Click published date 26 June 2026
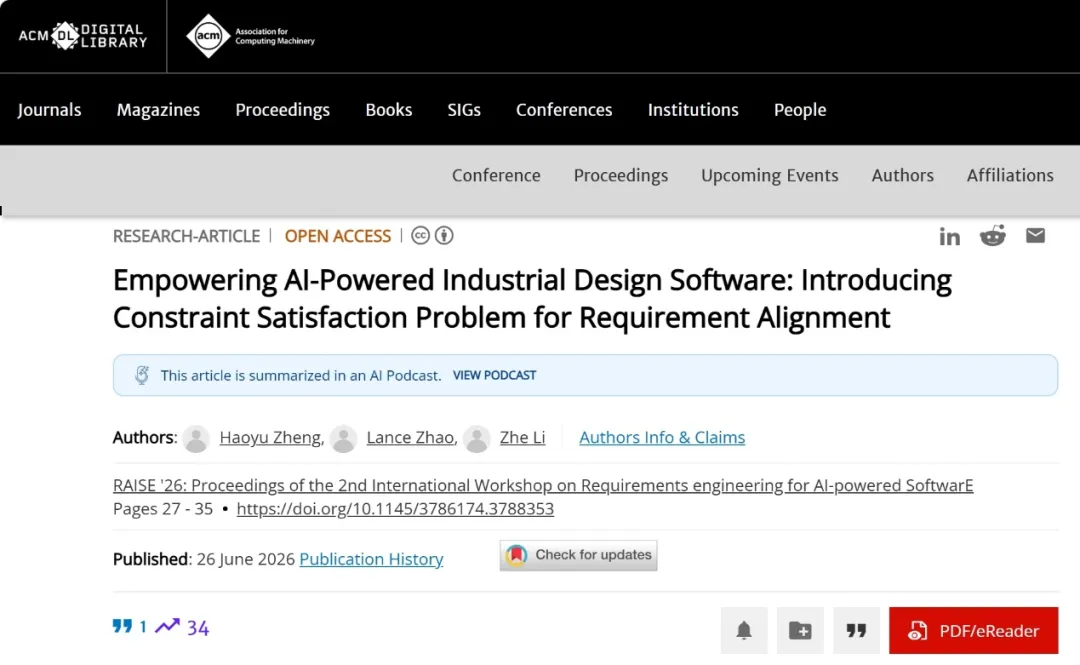Viewport: 1080px width, 665px height. (245, 559)
